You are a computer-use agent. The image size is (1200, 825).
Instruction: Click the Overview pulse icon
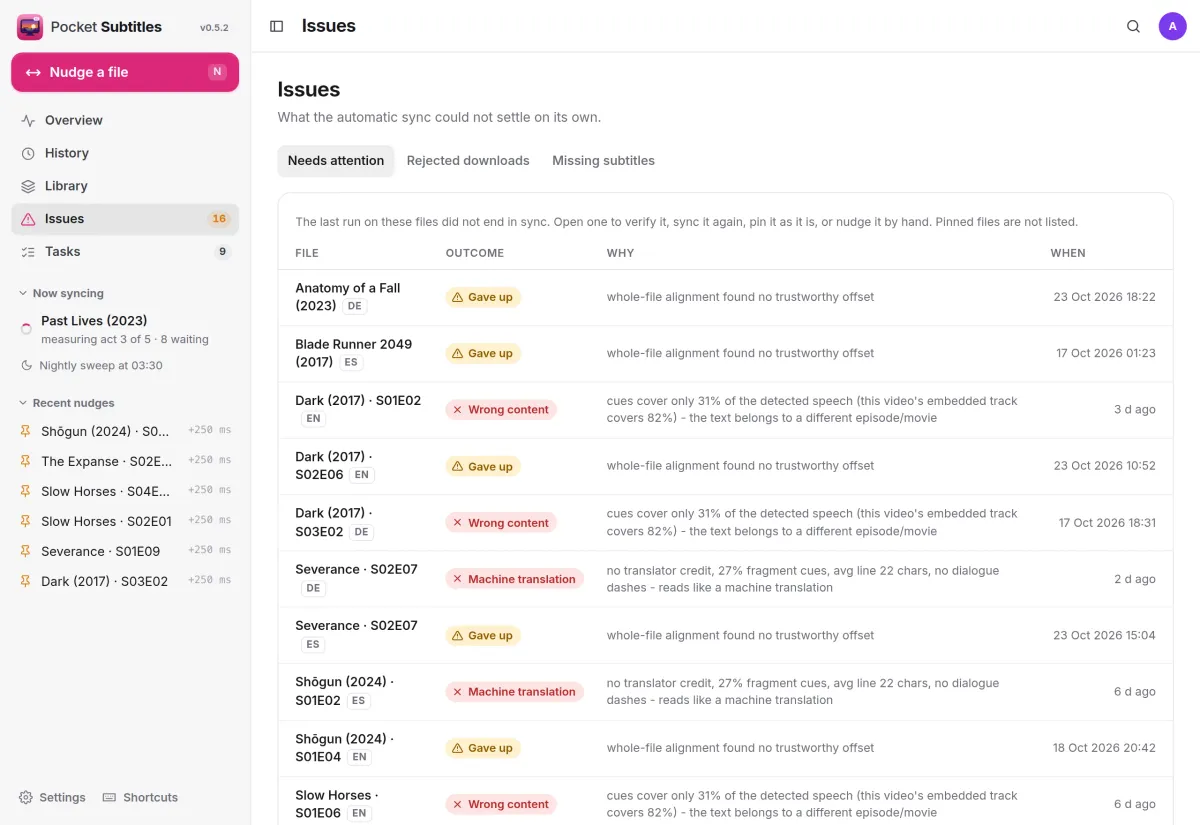point(28,120)
